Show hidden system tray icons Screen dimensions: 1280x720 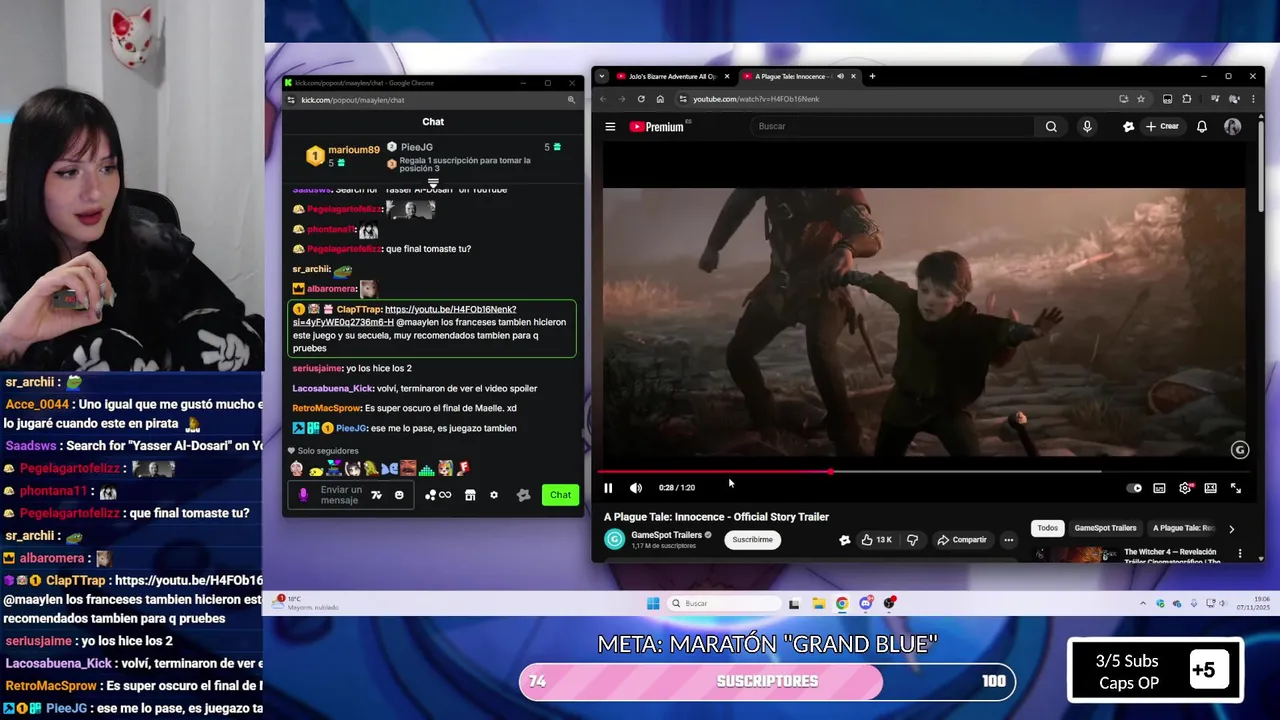(1143, 603)
